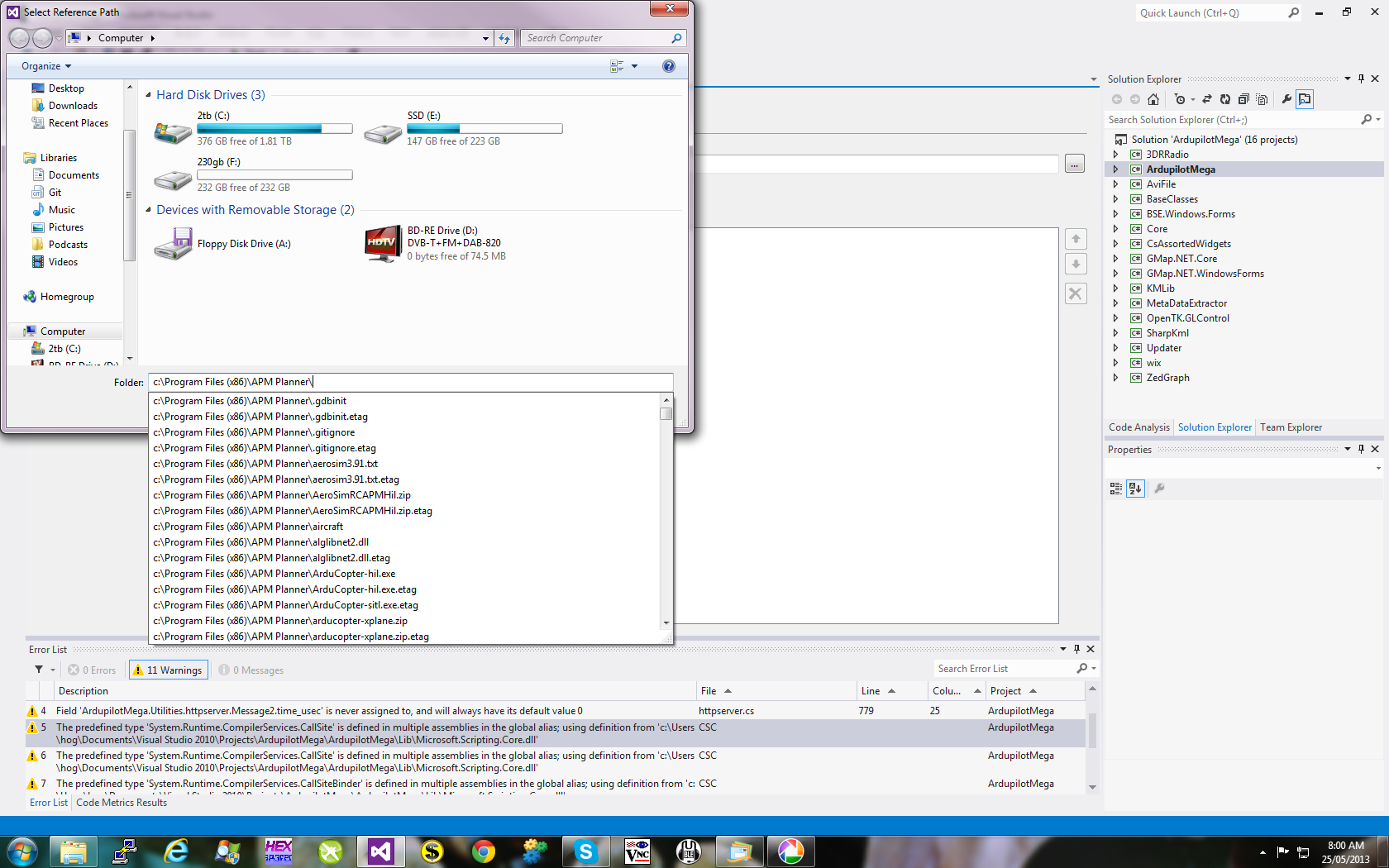1389x868 pixels.
Task: Click the Categorized view icon in Properties
Action: 1116,489
